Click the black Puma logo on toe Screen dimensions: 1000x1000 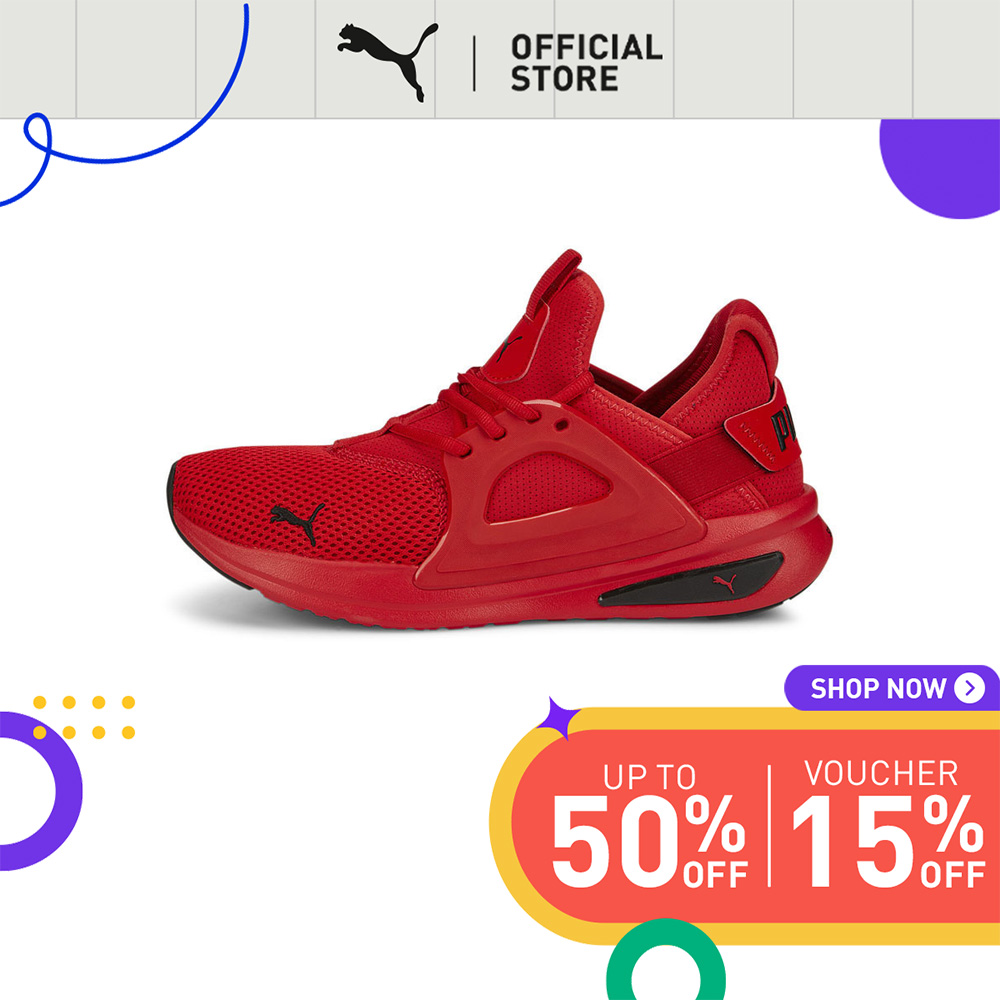point(297,522)
